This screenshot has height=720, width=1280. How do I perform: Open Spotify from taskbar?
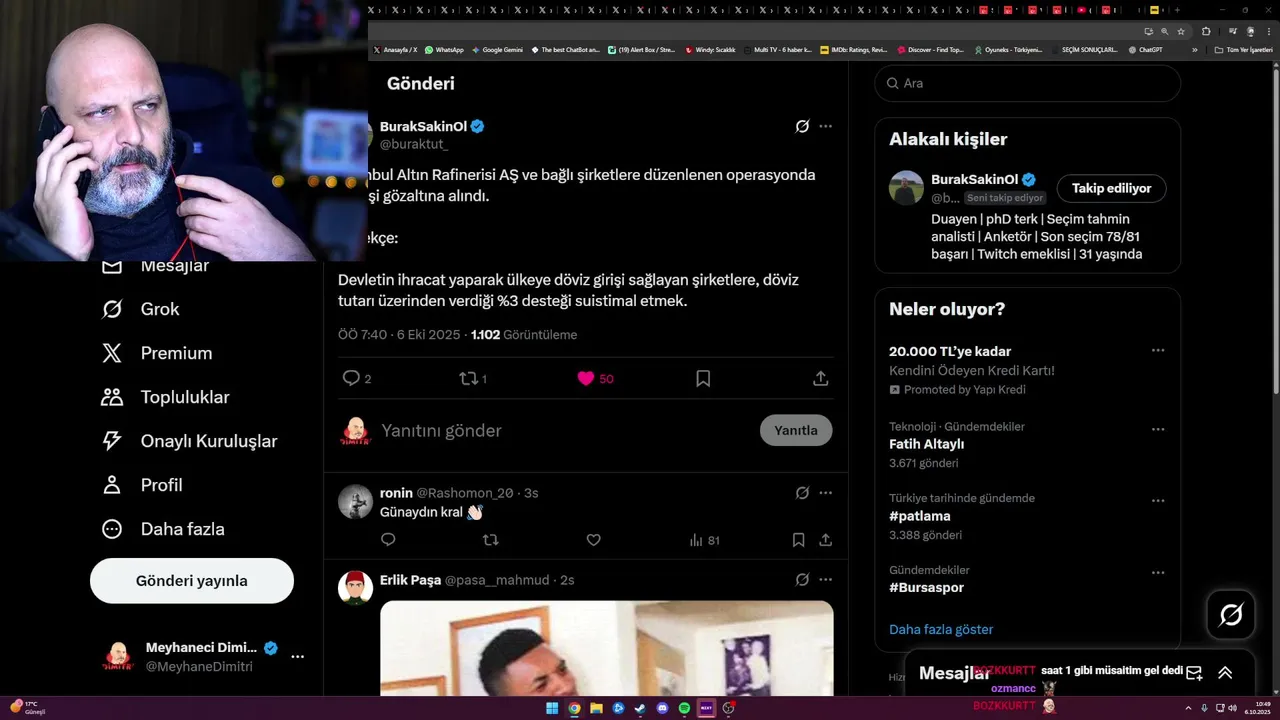click(x=684, y=708)
